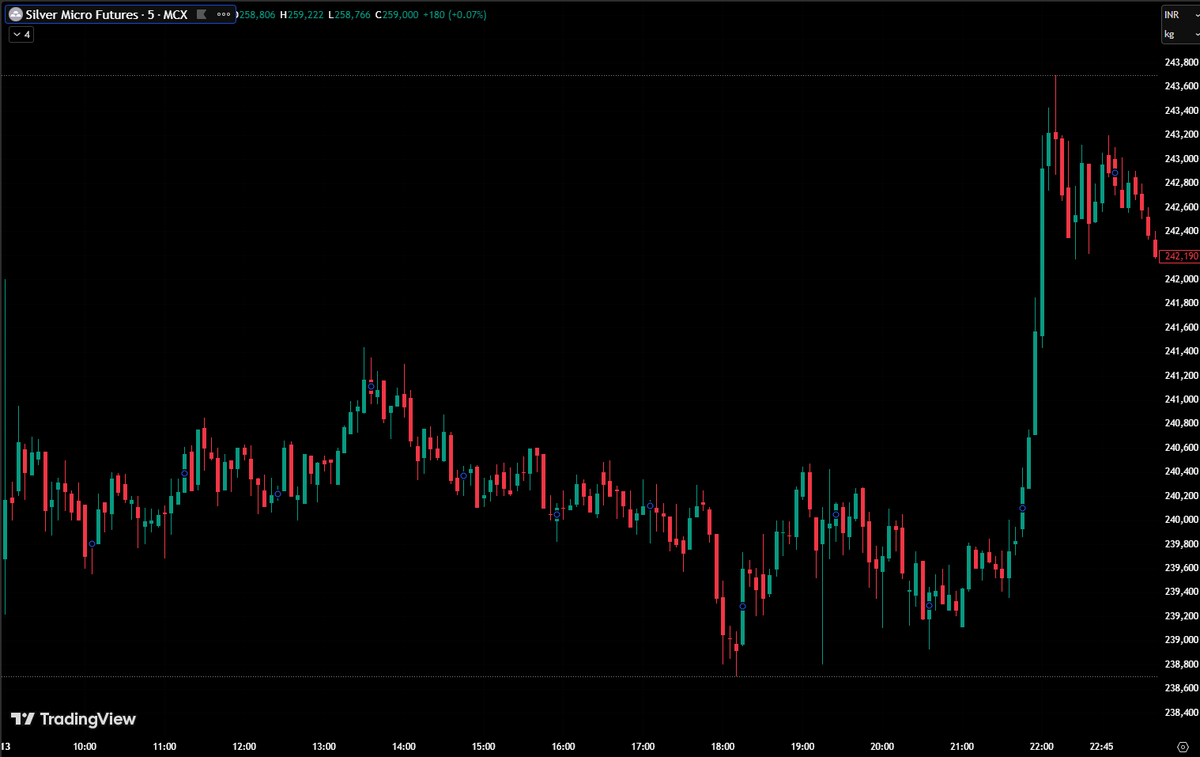The image size is (1200, 757).
Task: Click the 18:00 label on the time axis
Action: [723, 746]
